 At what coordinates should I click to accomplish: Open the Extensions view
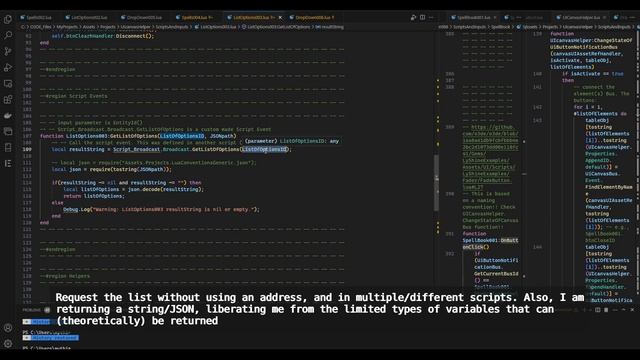8,100
